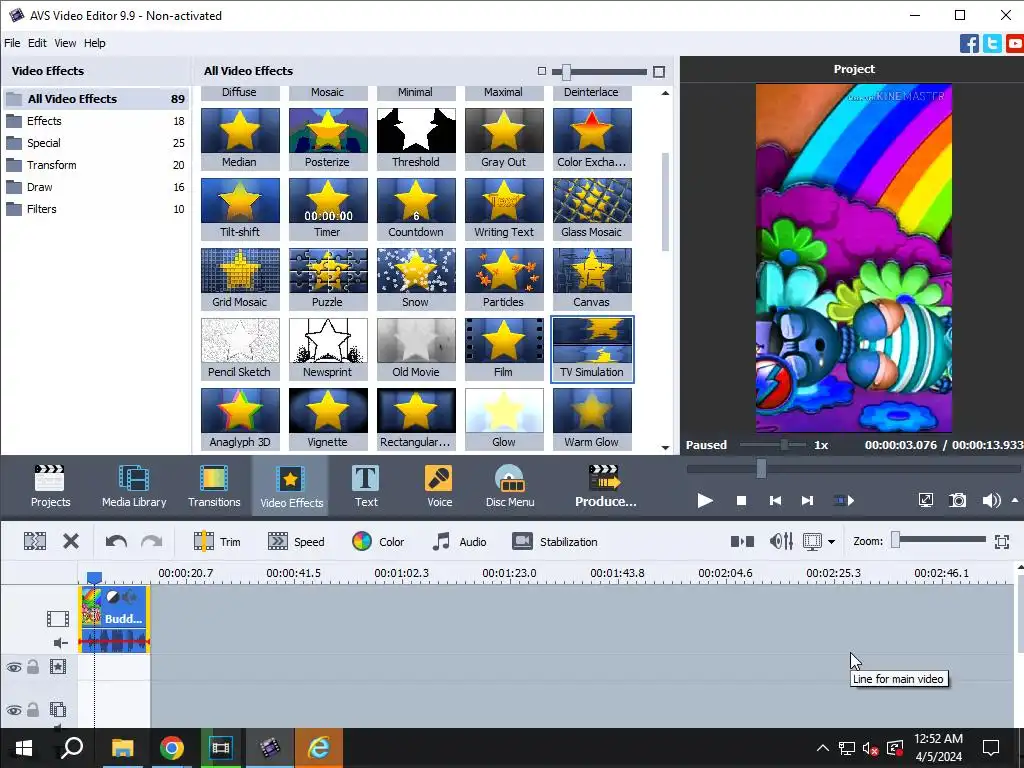Click the storyboard view switch icon
This screenshot has width=1024, height=768.
pyautogui.click(x=742, y=541)
